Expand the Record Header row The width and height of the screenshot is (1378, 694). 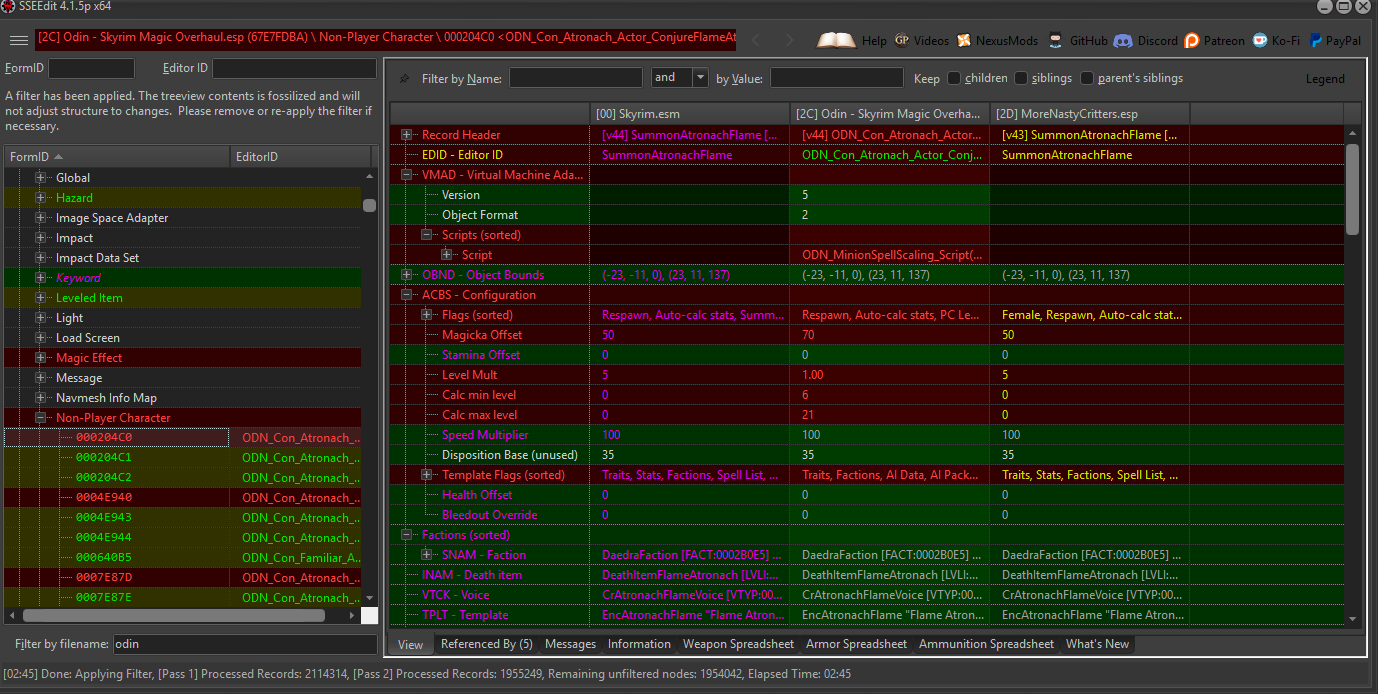pos(407,135)
